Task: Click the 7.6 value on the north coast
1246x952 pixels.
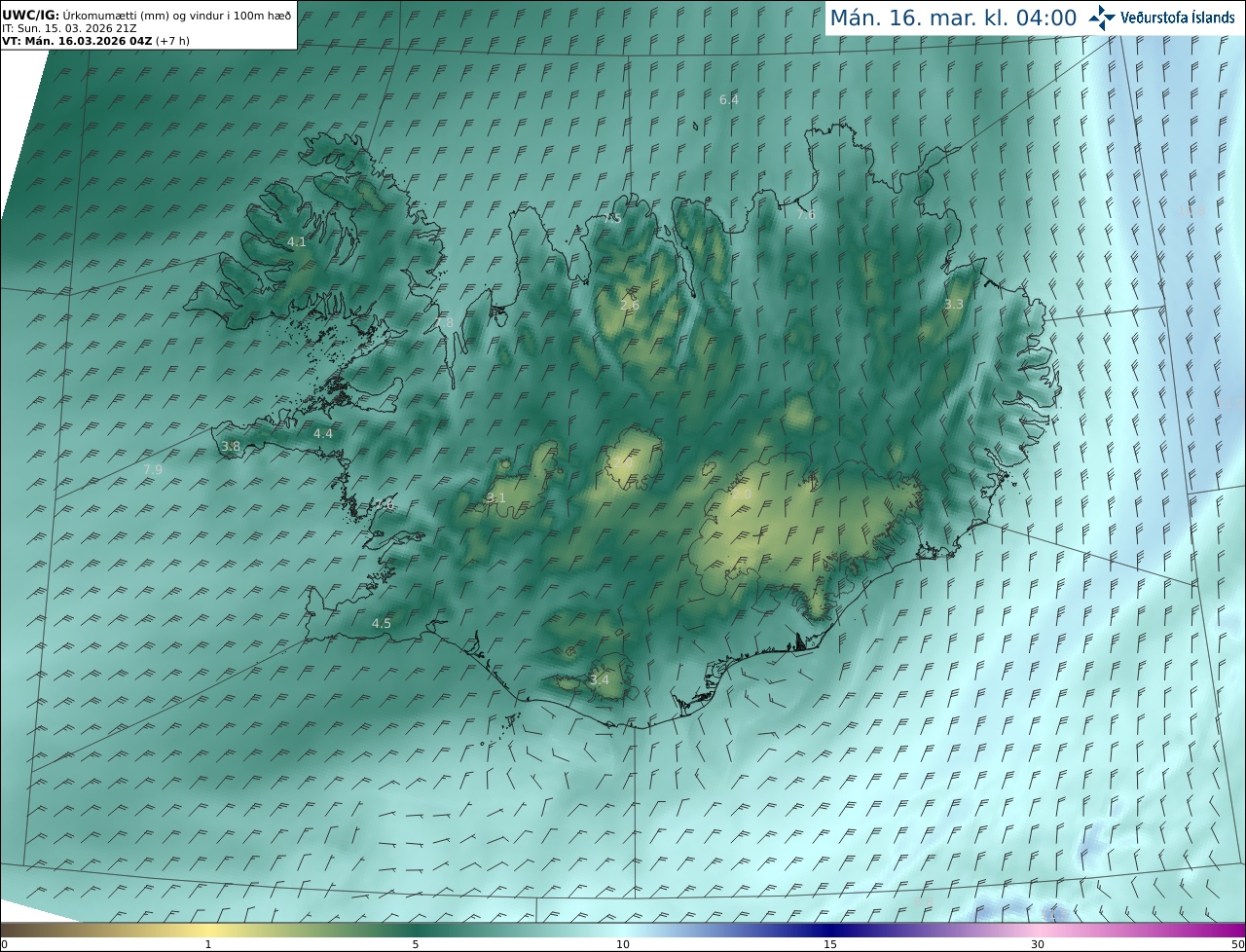Action: (806, 214)
